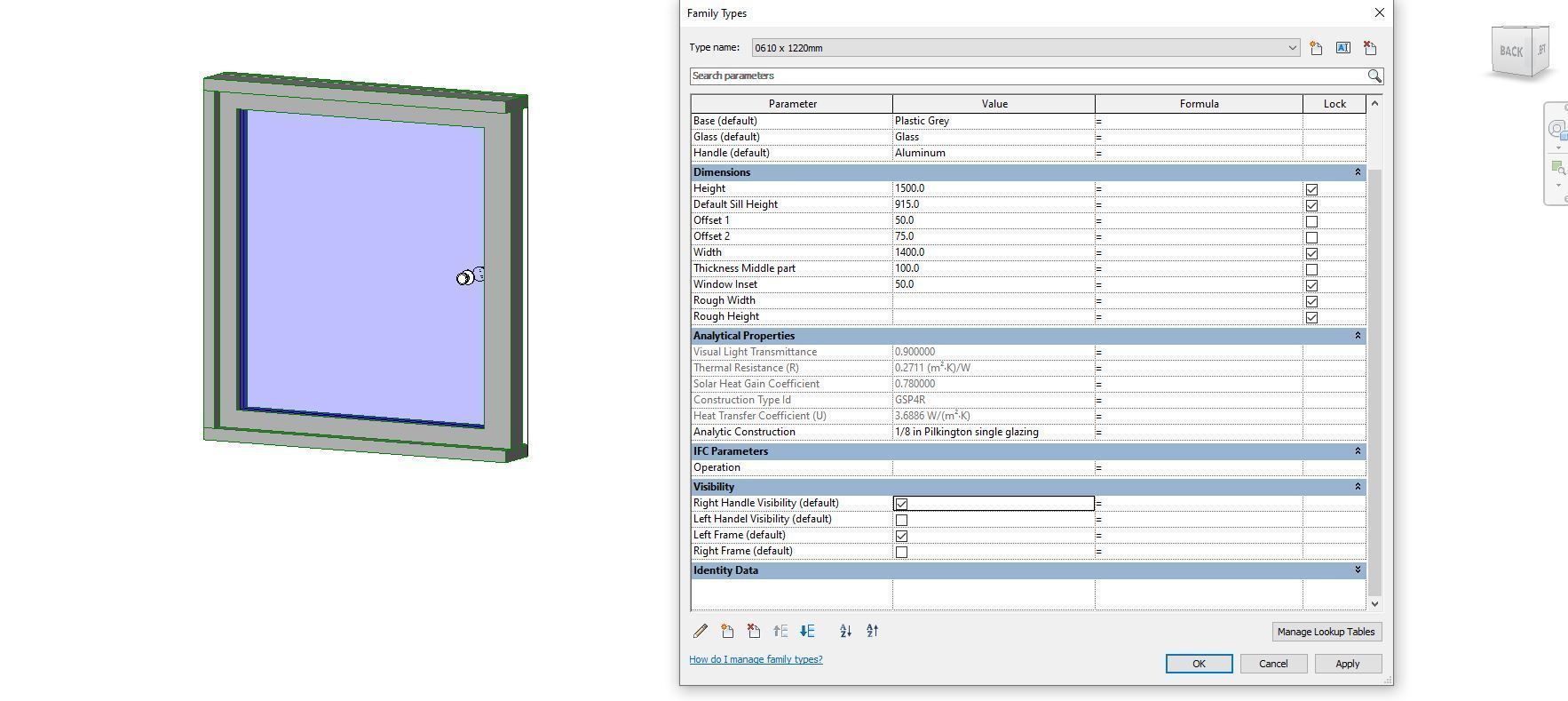Click the Formula column header
1568x701 pixels.
click(1199, 104)
